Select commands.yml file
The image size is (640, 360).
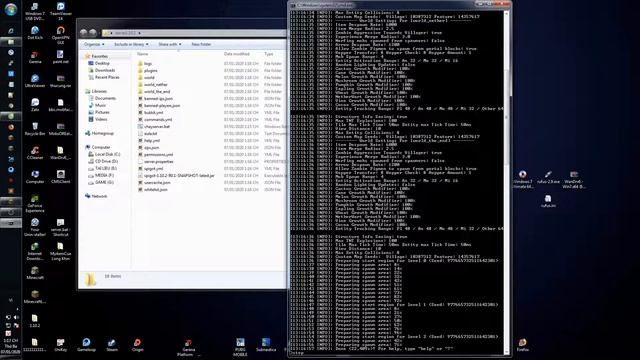(155, 120)
